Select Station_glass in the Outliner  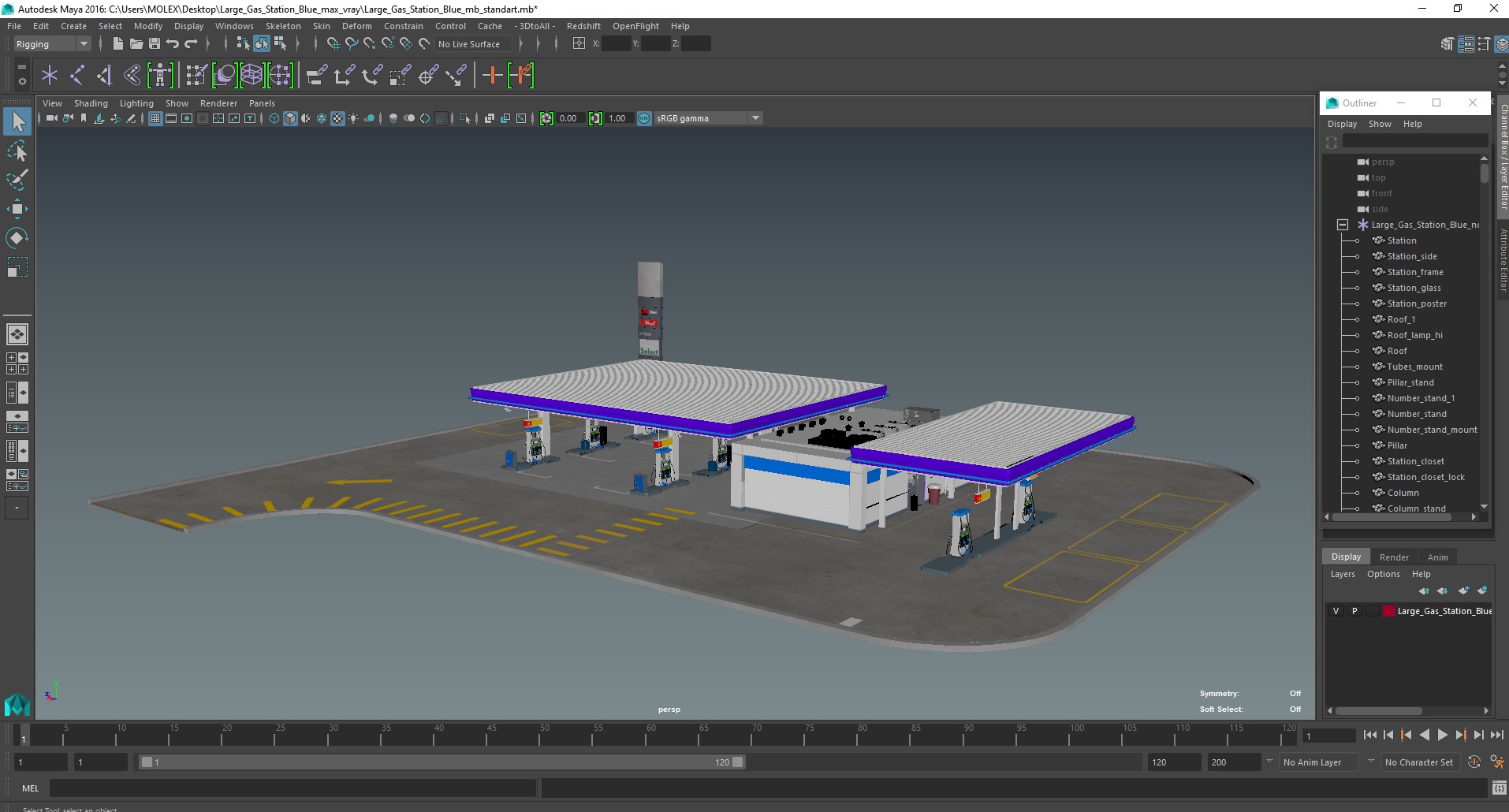(1414, 288)
